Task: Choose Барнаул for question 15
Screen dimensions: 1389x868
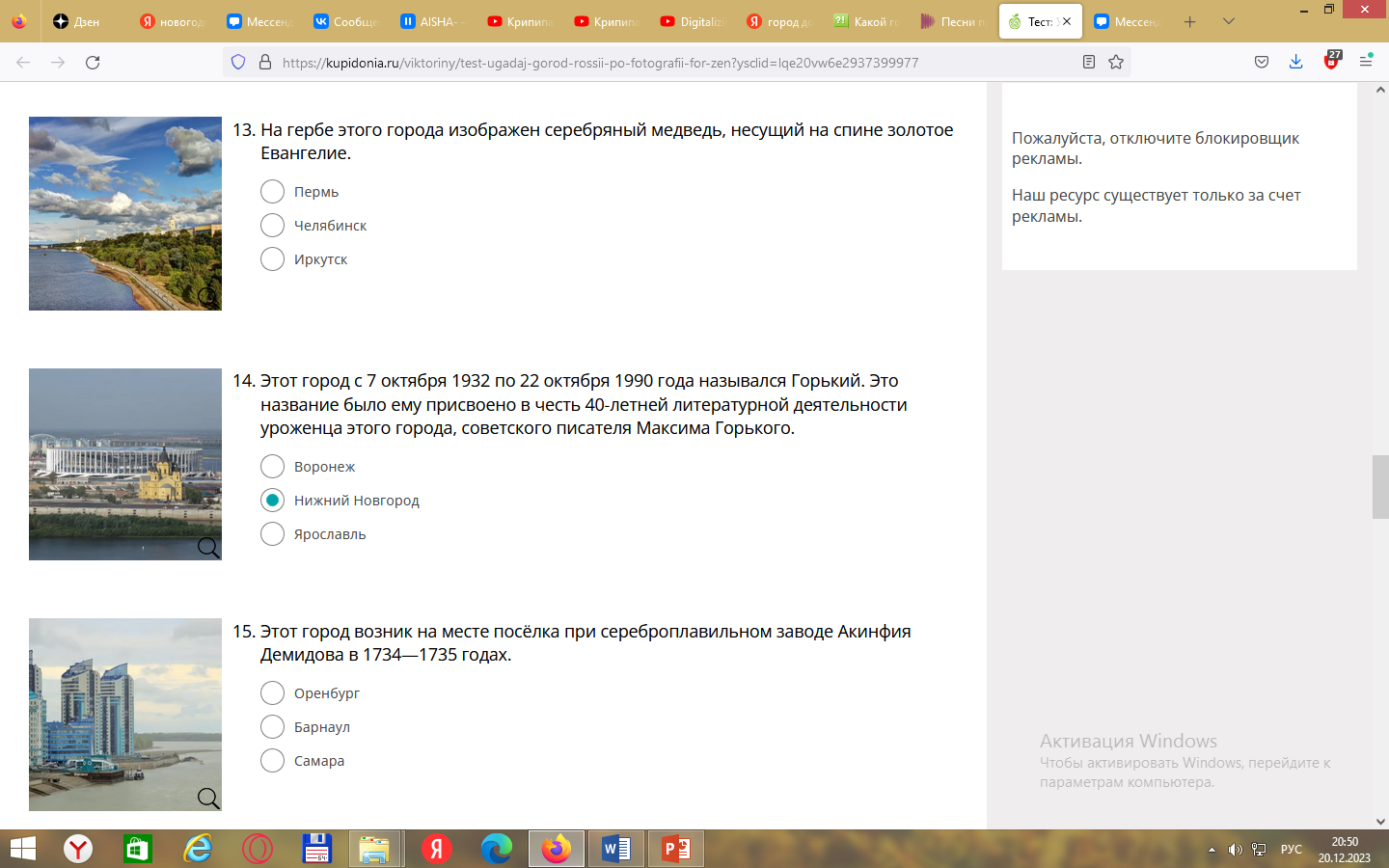Action: (x=273, y=727)
